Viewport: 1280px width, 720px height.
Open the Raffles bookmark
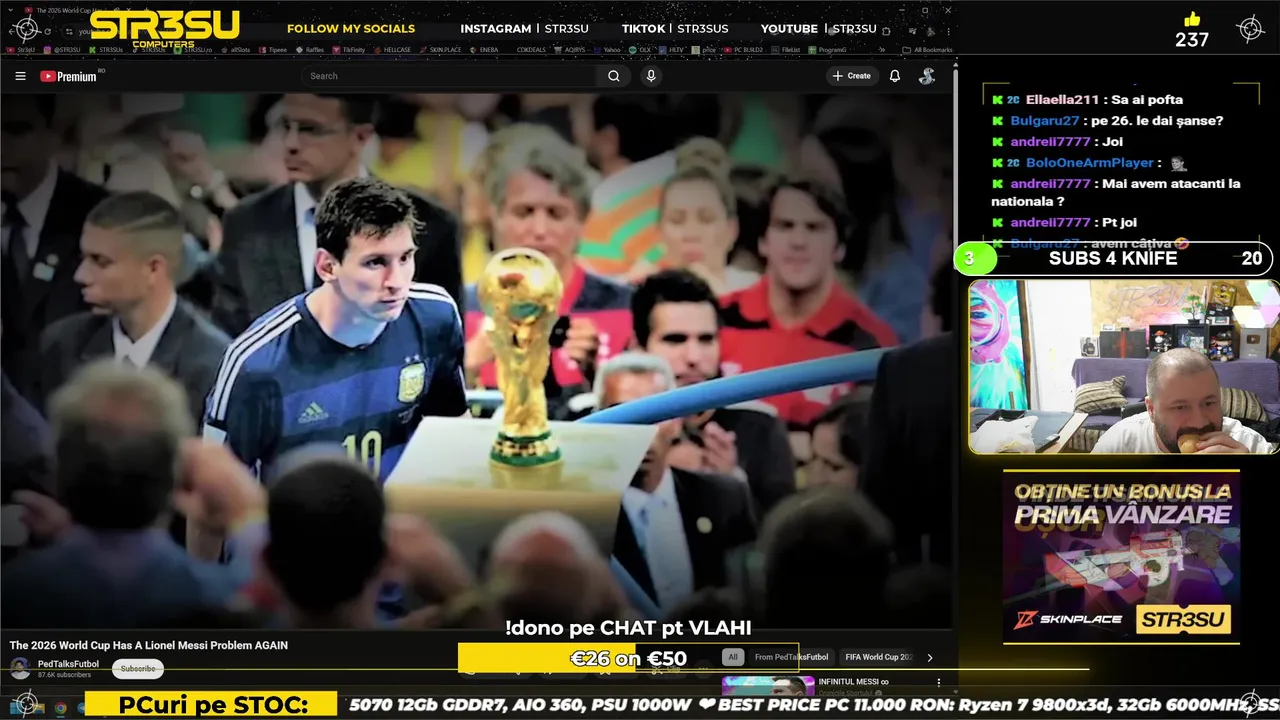[310, 50]
